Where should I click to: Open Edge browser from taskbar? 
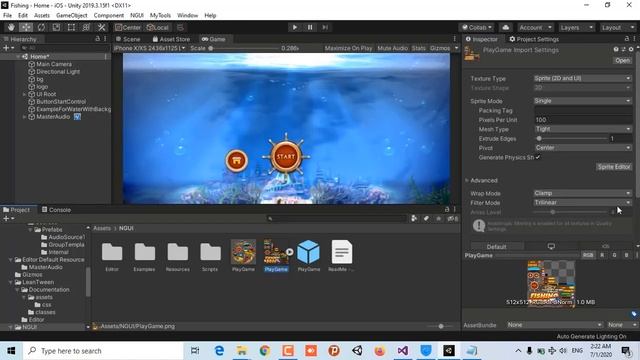point(219,351)
